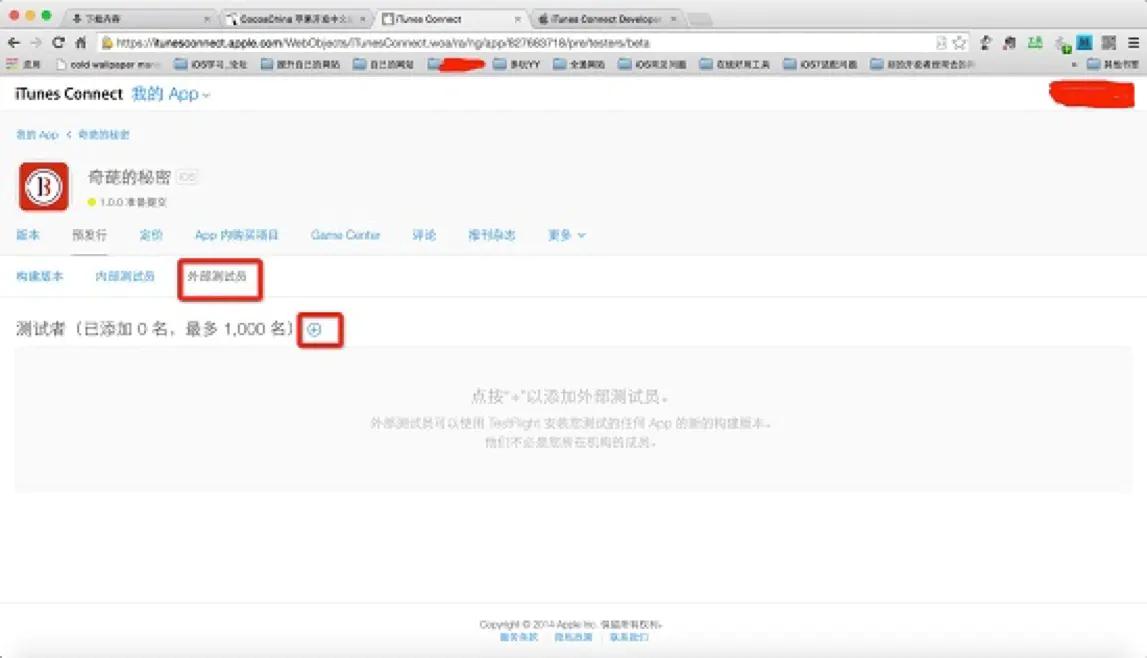The width and height of the screenshot is (1147, 658).
Task: Click the iTunes Connect logo text
Action: tap(69, 94)
